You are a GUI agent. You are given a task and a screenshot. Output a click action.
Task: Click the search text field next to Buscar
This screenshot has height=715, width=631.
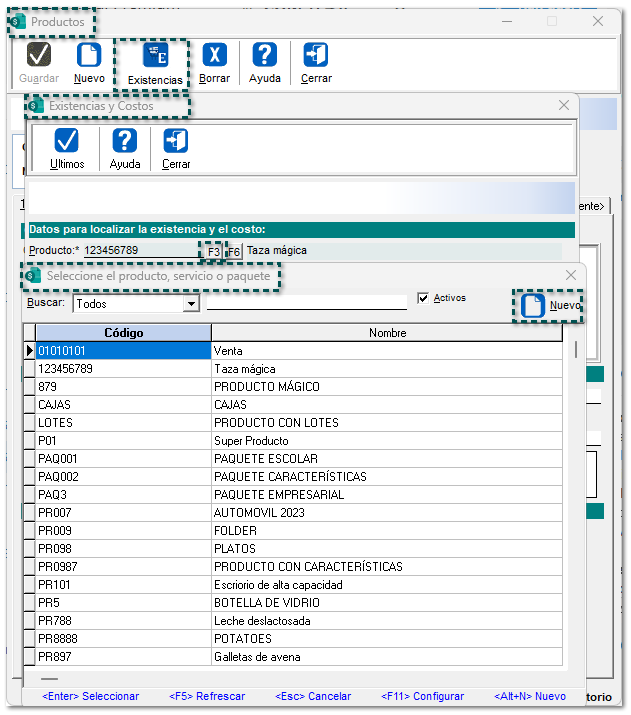306,301
